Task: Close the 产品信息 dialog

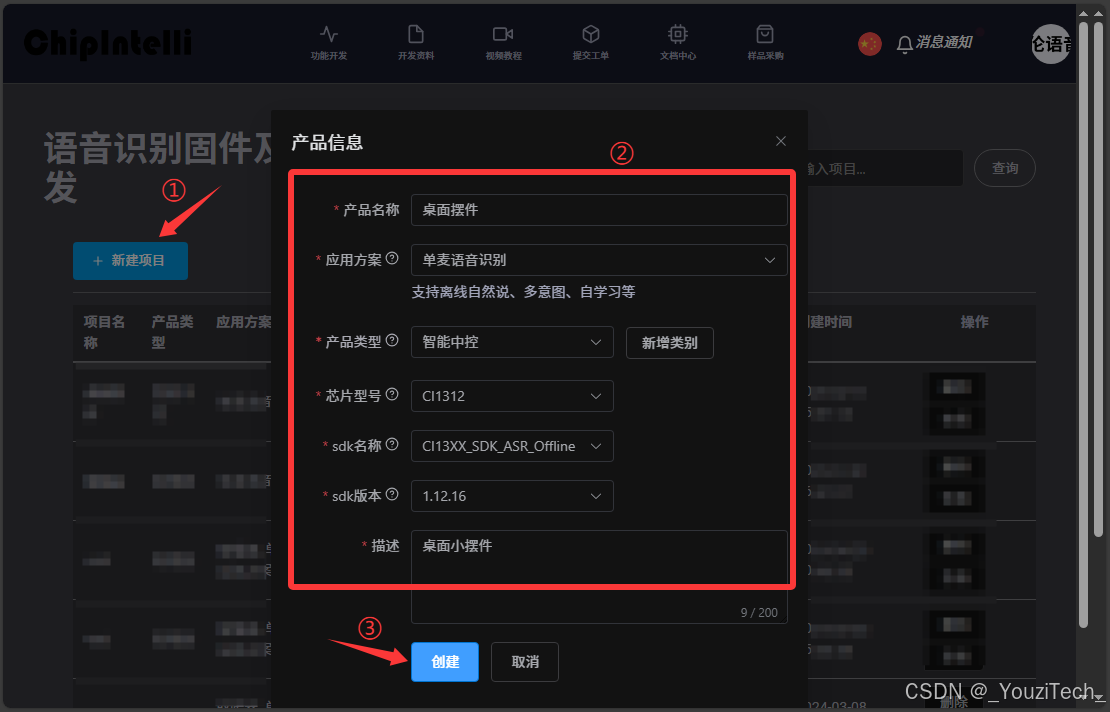Action: pos(781,141)
